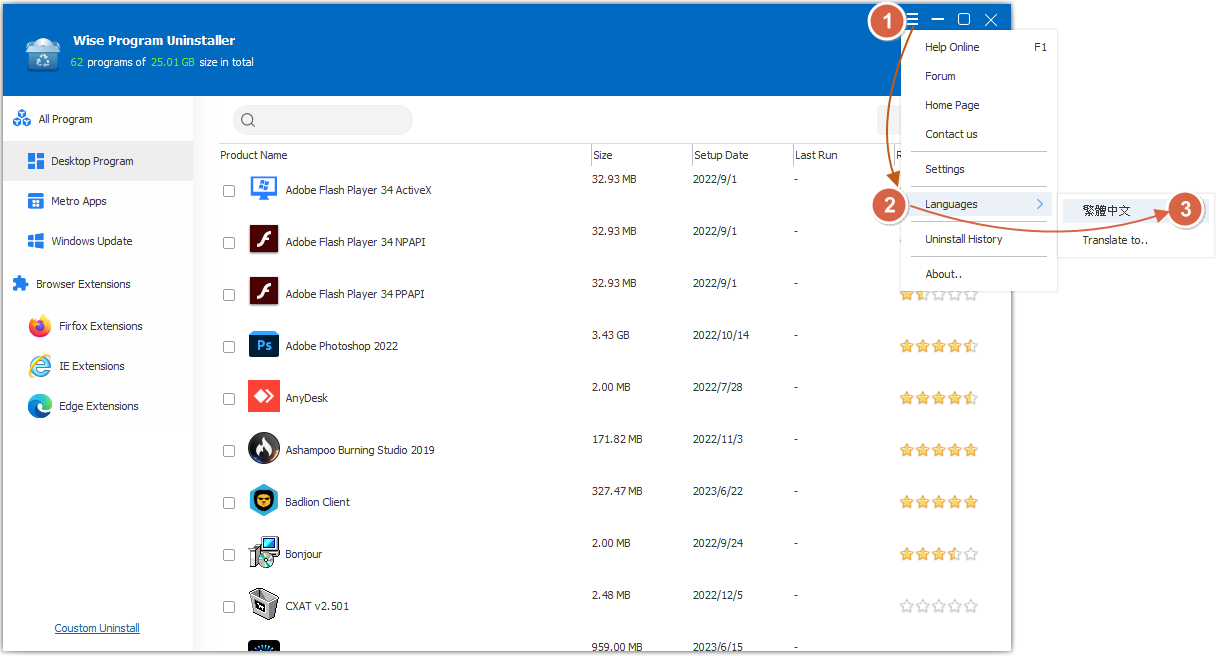Click the star rating for Badlion Client
The image size is (1219, 656).
(x=938, y=502)
